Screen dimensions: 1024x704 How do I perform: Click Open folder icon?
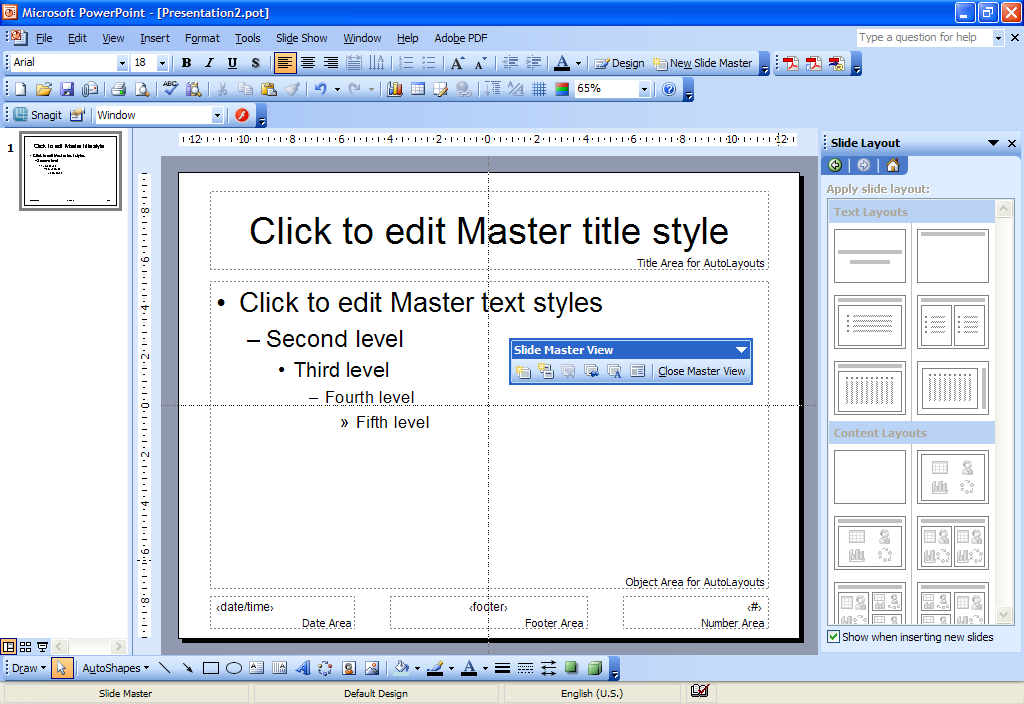click(44, 89)
